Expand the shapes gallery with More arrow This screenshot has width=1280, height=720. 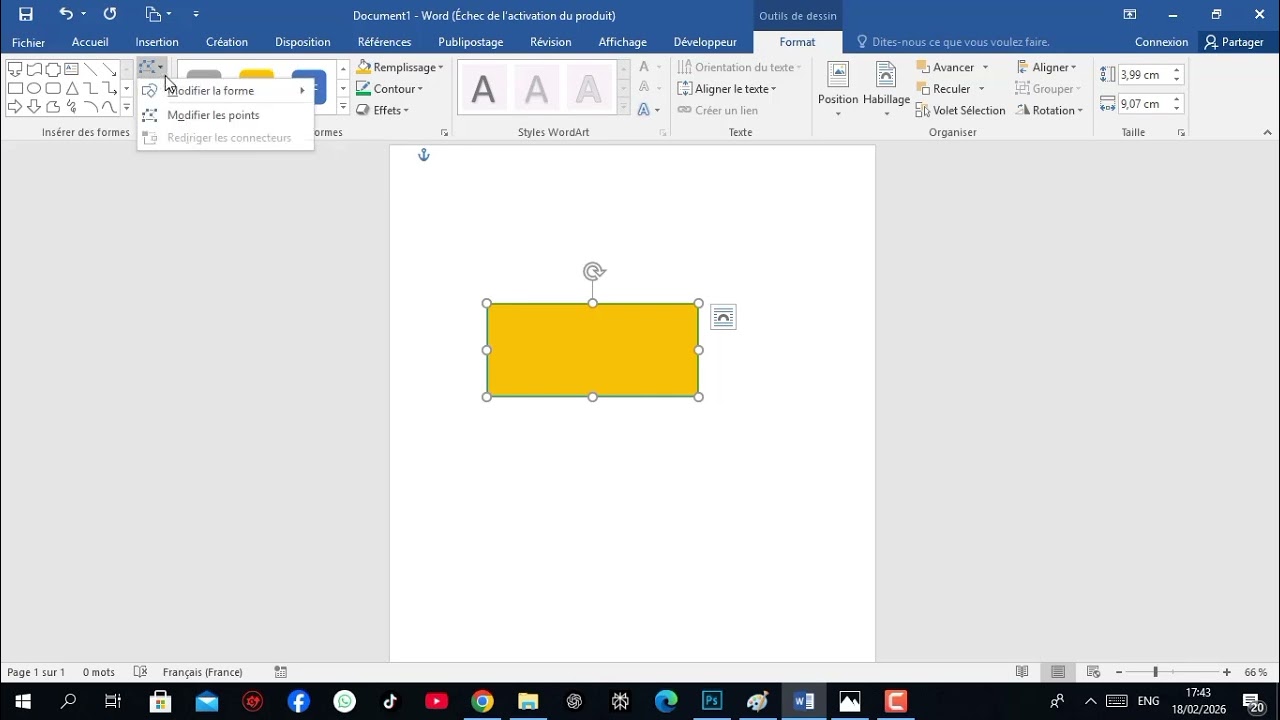pyautogui.click(x=126, y=107)
